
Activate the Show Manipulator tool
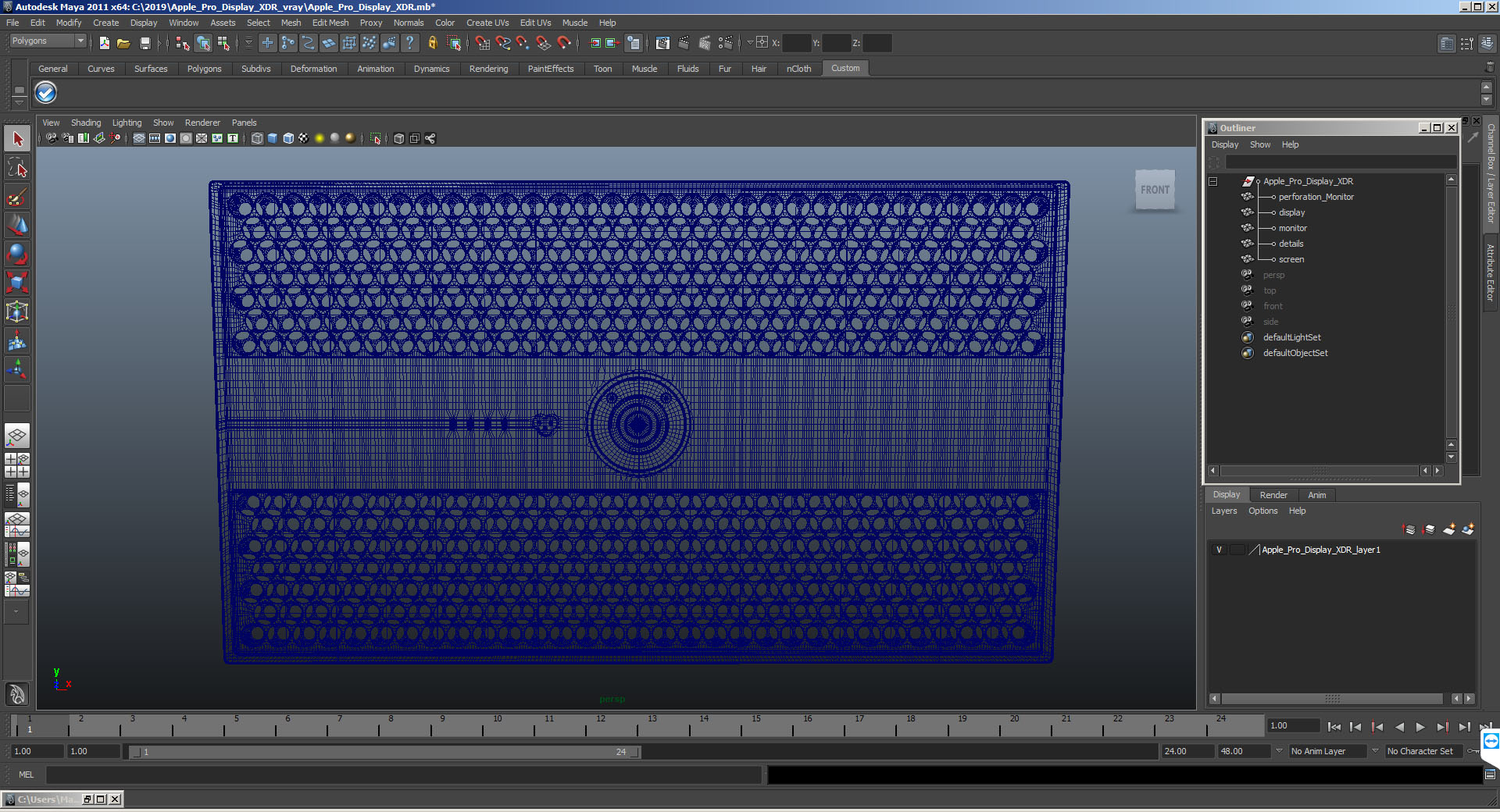coord(17,369)
